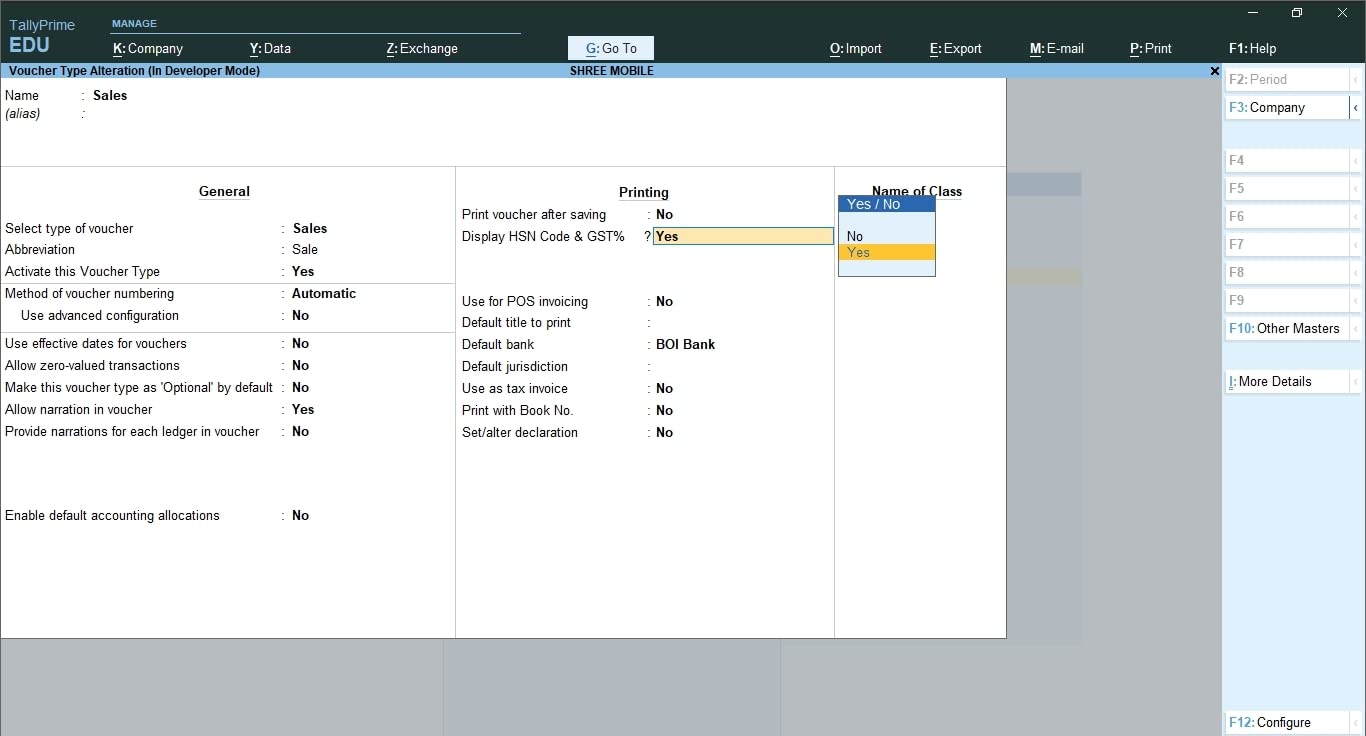Toggle 'Use as tax invoice' value
Screen dimensions: 1366x736
pos(665,389)
